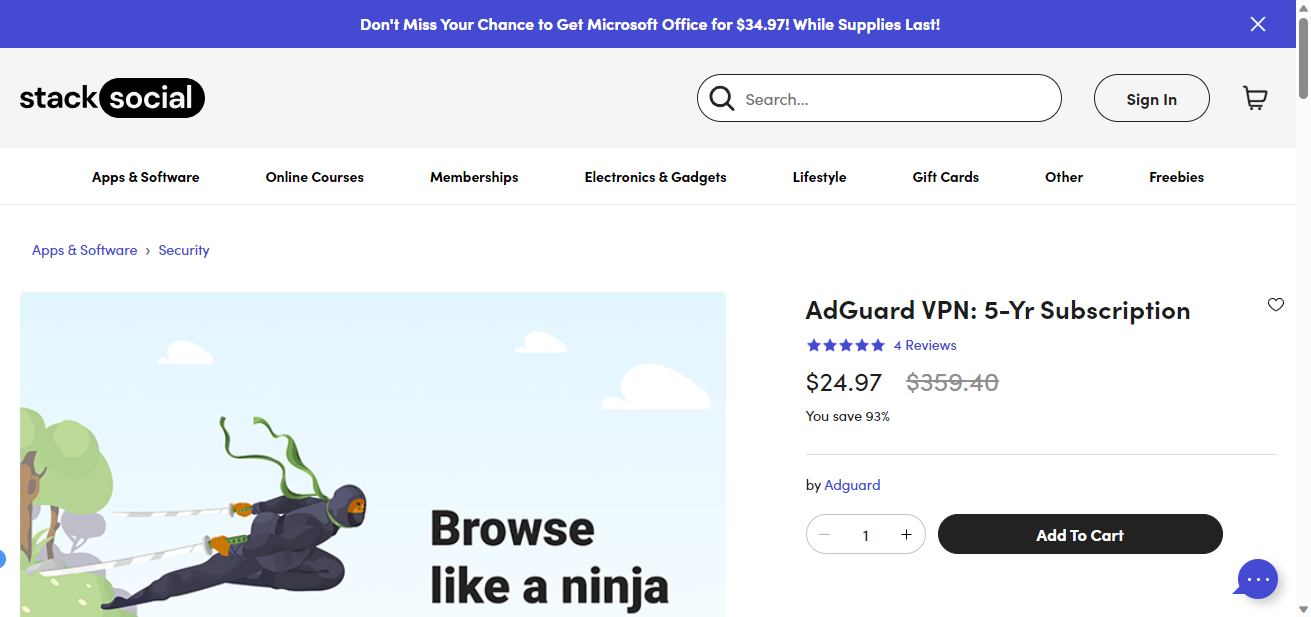Decrease quantity with the minus button
This screenshot has width=1311, height=617.
coord(825,535)
